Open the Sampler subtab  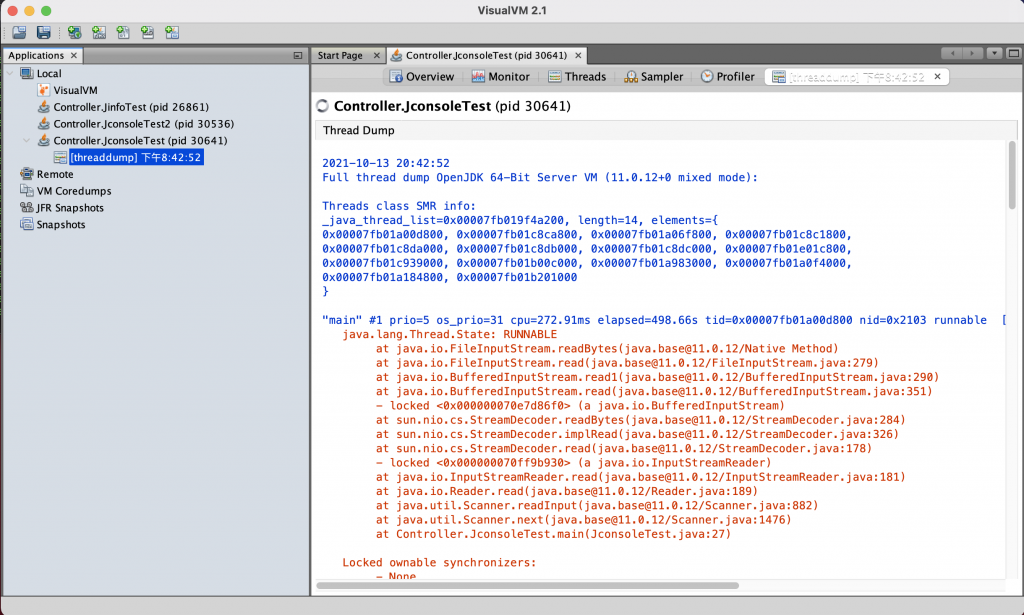654,76
